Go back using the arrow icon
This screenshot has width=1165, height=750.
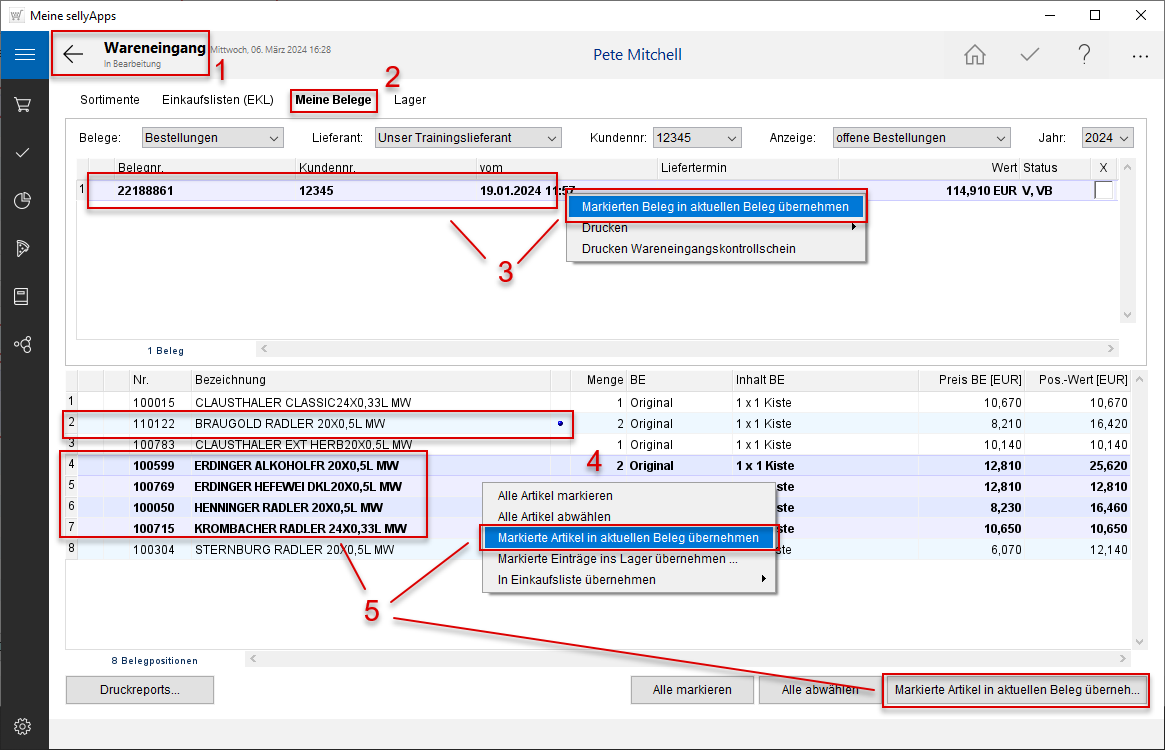[x=74, y=55]
